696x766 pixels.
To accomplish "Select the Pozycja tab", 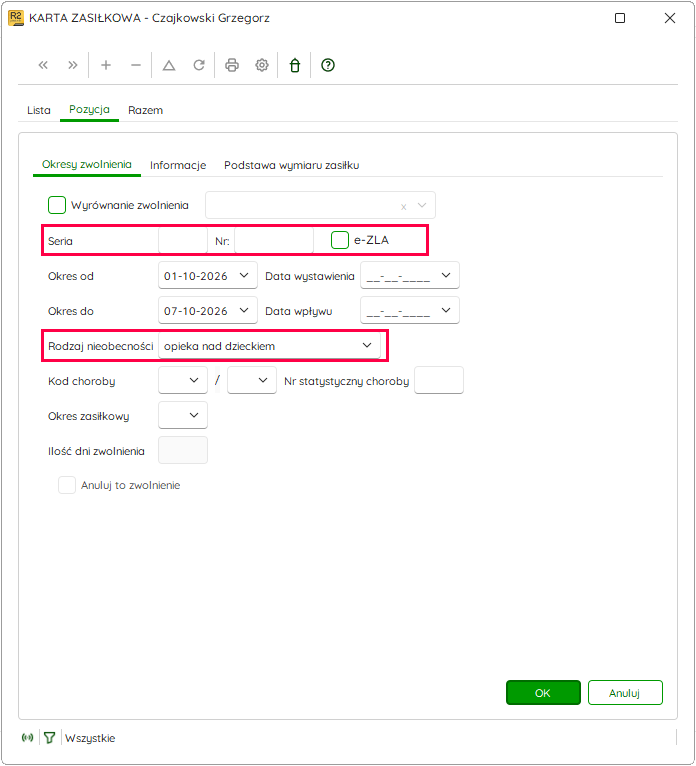I will 89,109.
